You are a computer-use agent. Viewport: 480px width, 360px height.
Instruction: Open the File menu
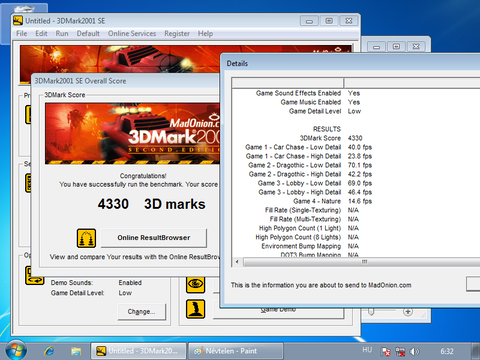point(22,34)
